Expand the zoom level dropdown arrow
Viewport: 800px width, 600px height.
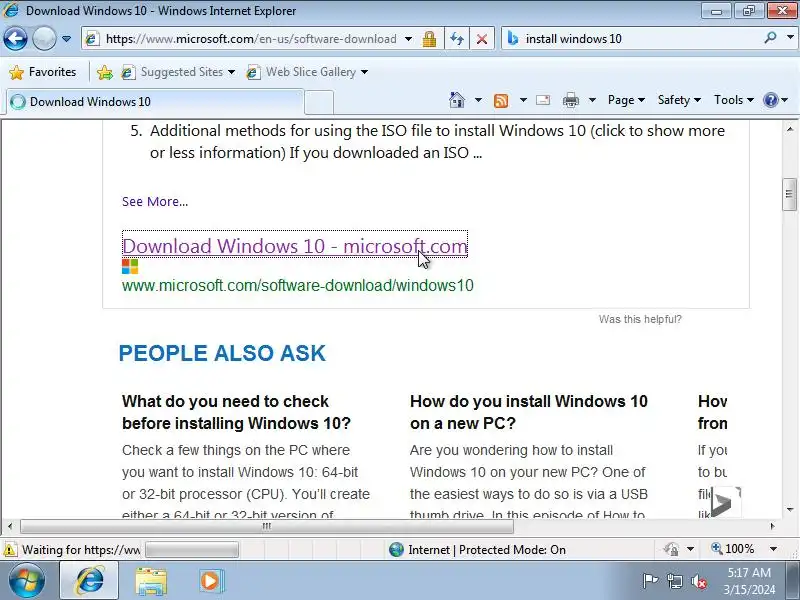[x=774, y=549]
